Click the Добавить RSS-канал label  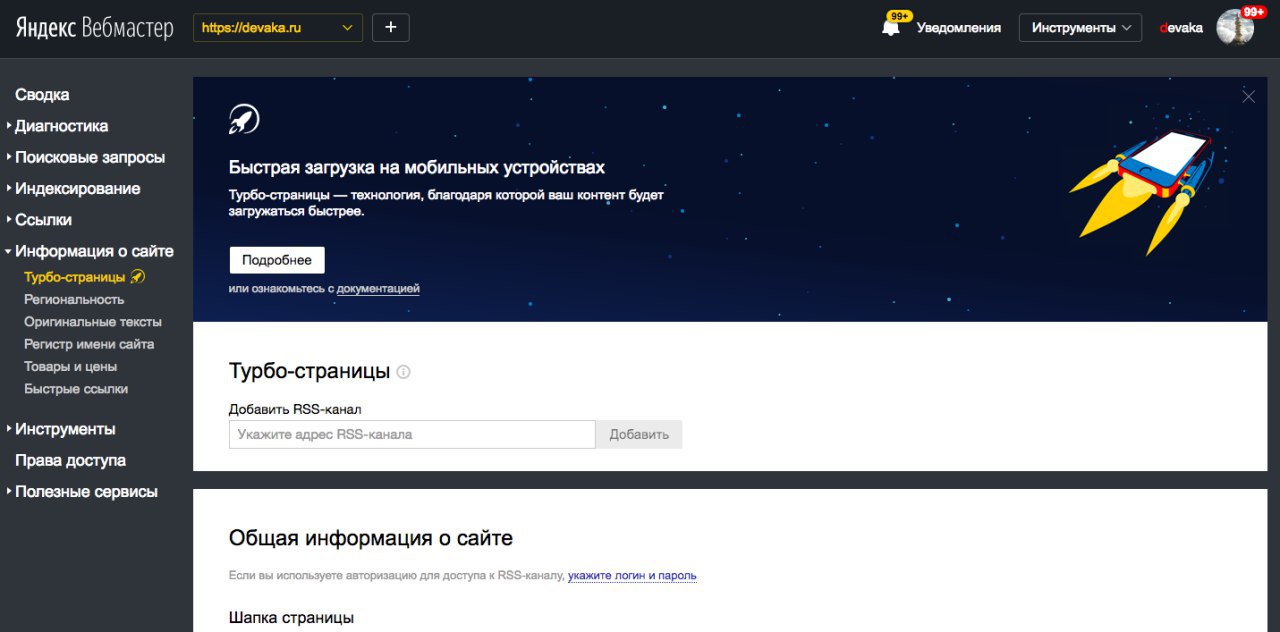click(295, 409)
